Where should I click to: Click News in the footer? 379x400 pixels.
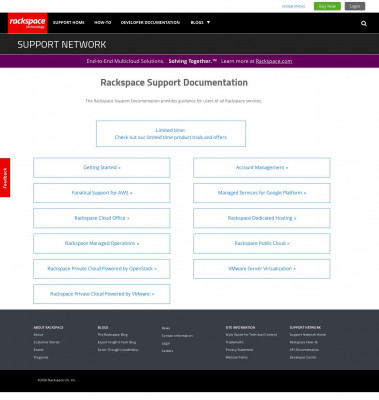[166, 328]
